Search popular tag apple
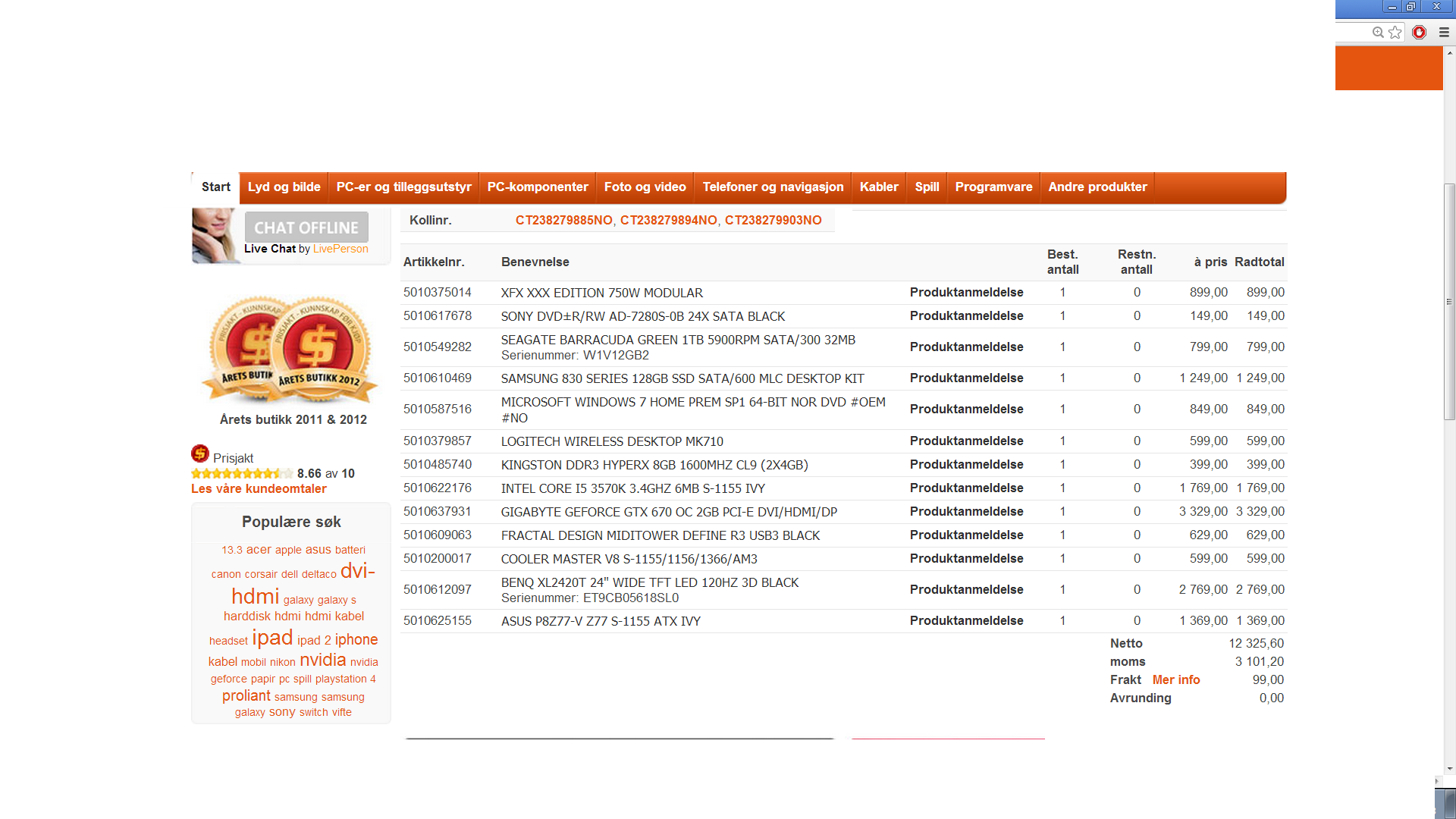Viewport: 1456px width, 819px height. pyautogui.click(x=288, y=550)
